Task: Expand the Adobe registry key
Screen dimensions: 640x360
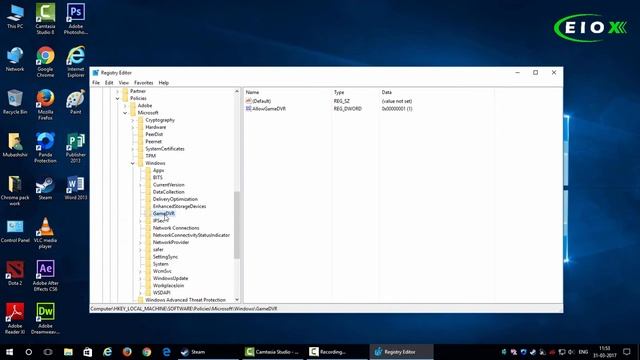Action: click(125, 106)
